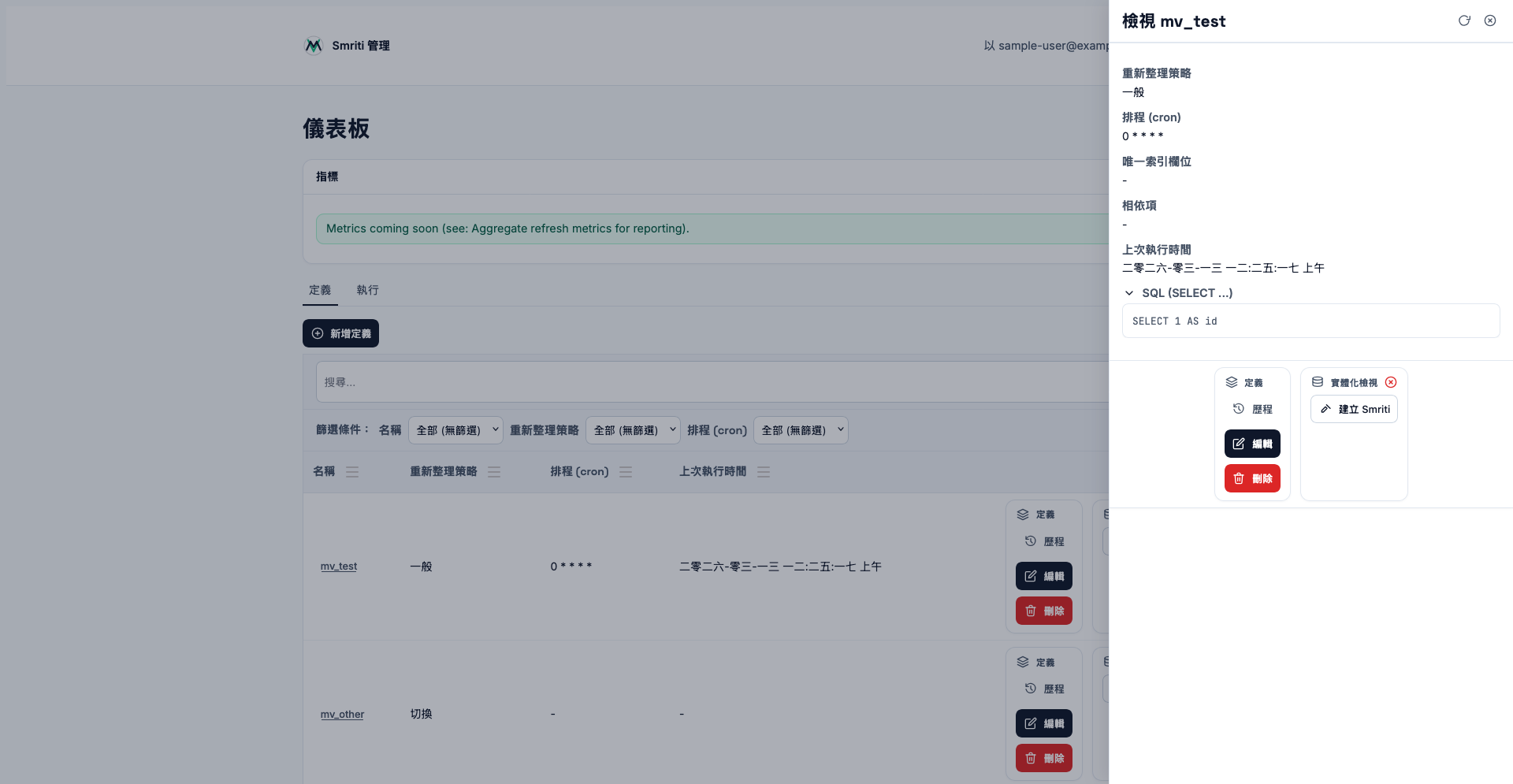Close the 檢視 mv_test side panel
The width and height of the screenshot is (1513, 784).
click(1490, 21)
